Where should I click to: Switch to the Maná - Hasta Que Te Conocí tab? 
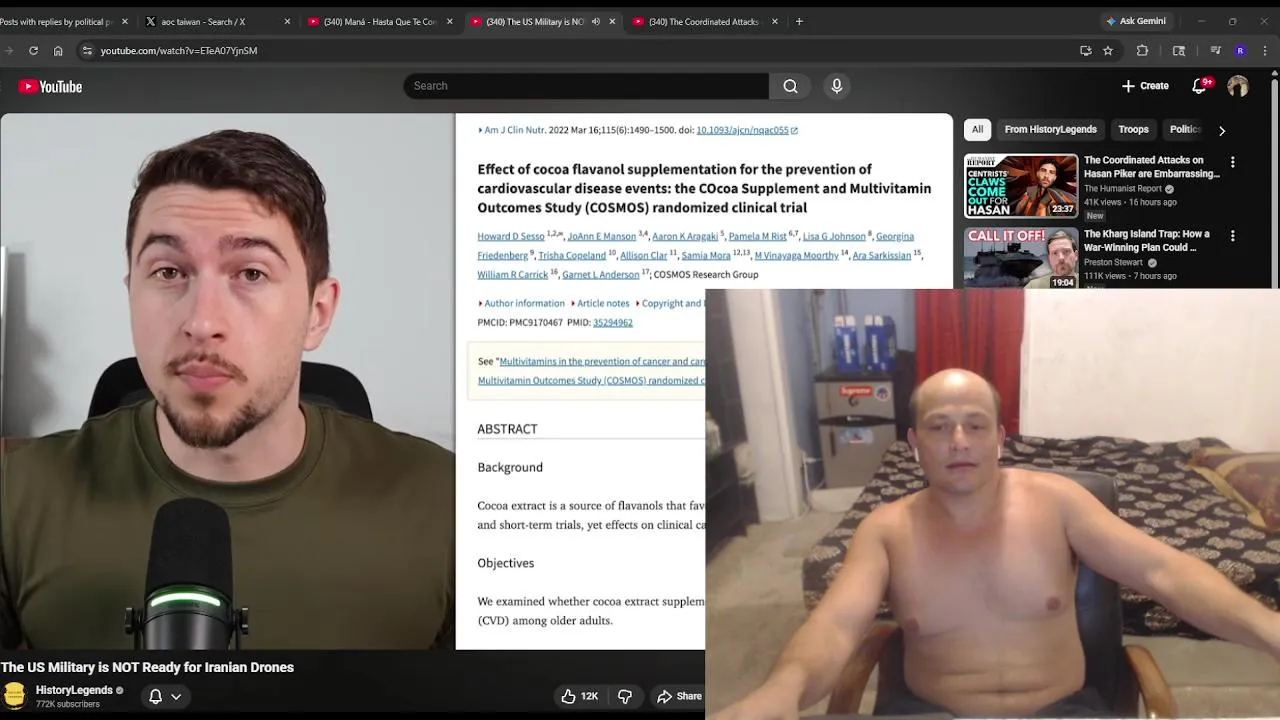(x=380, y=21)
